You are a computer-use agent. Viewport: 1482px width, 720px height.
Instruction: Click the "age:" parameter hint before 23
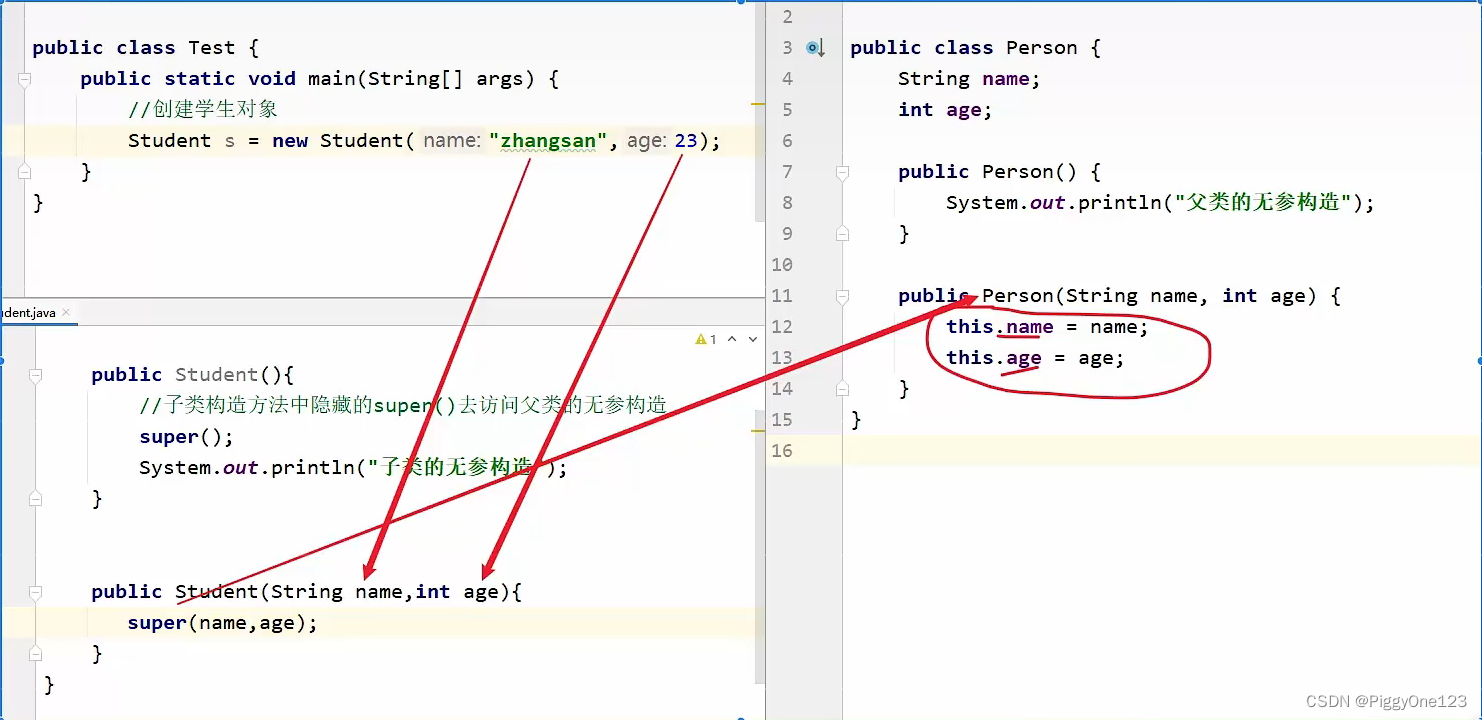(x=647, y=141)
